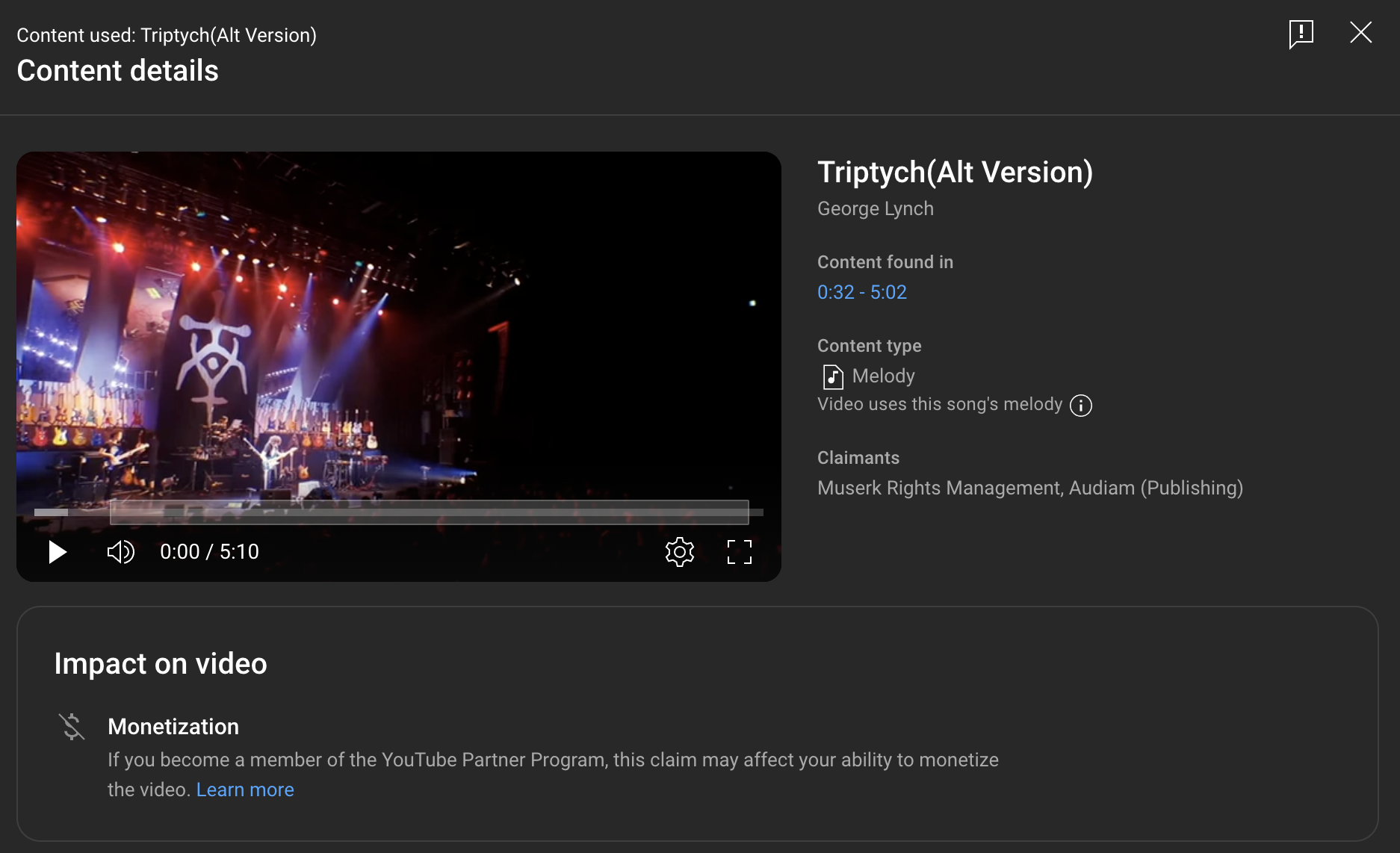Click the info icon beside song's melody text
Viewport: 1400px width, 853px height.
1080,406
